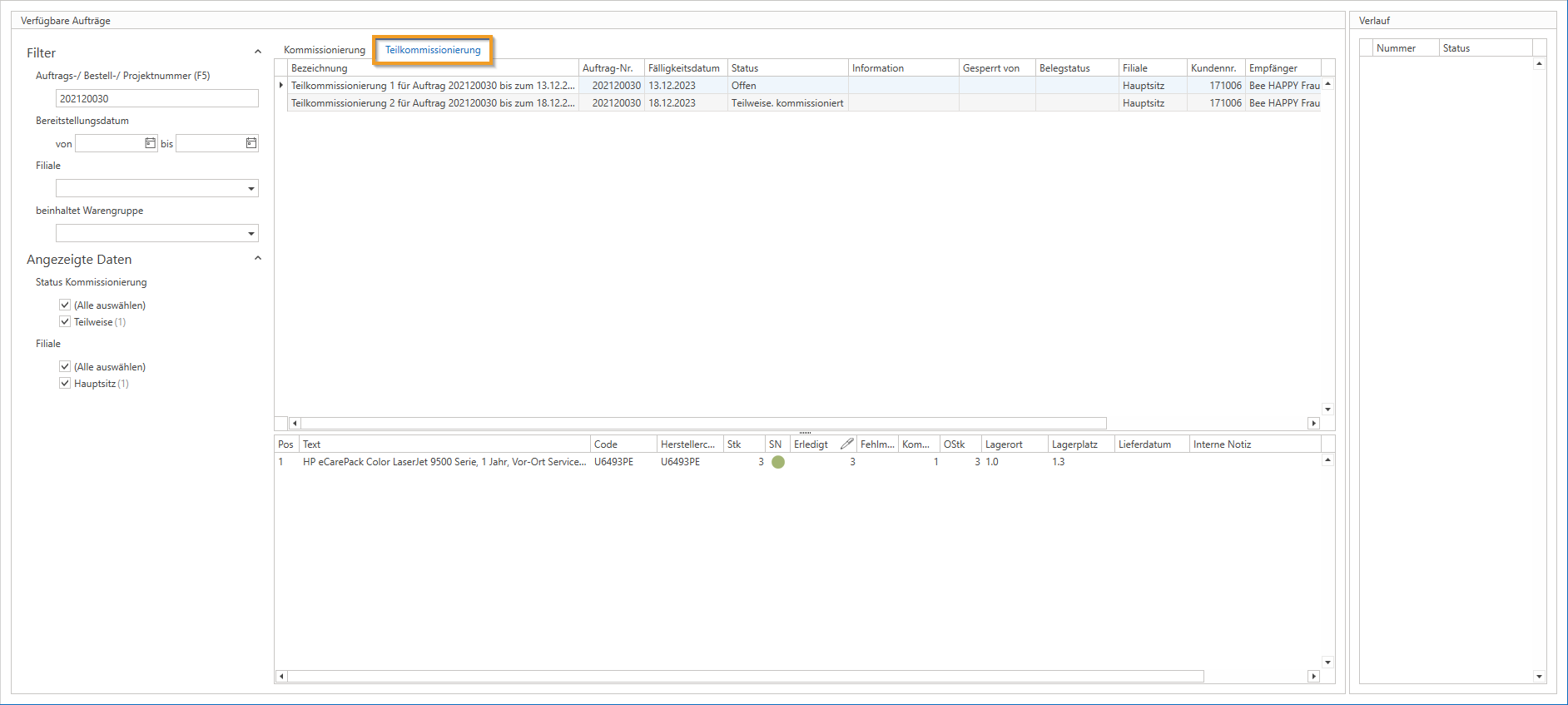Toggle Alle auswählen under Status Kommissionierung
This screenshot has height=705, width=1568.
click(65, 305)
